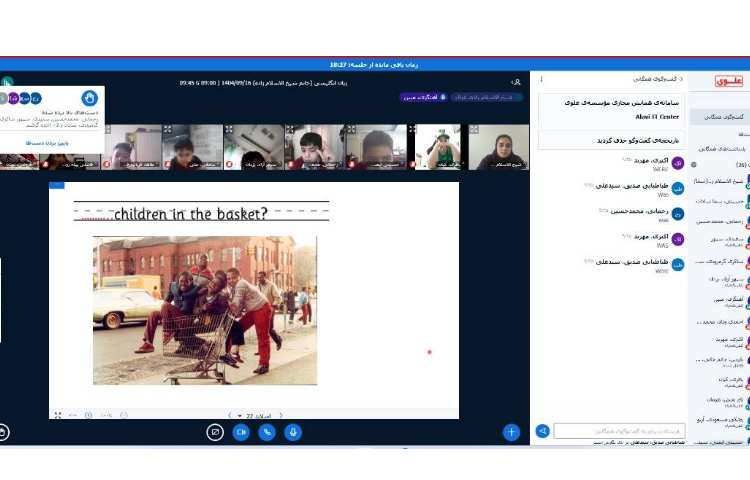Click the audio phone button
This screenshot has width=750, height=480.
(x=267, y=432)
